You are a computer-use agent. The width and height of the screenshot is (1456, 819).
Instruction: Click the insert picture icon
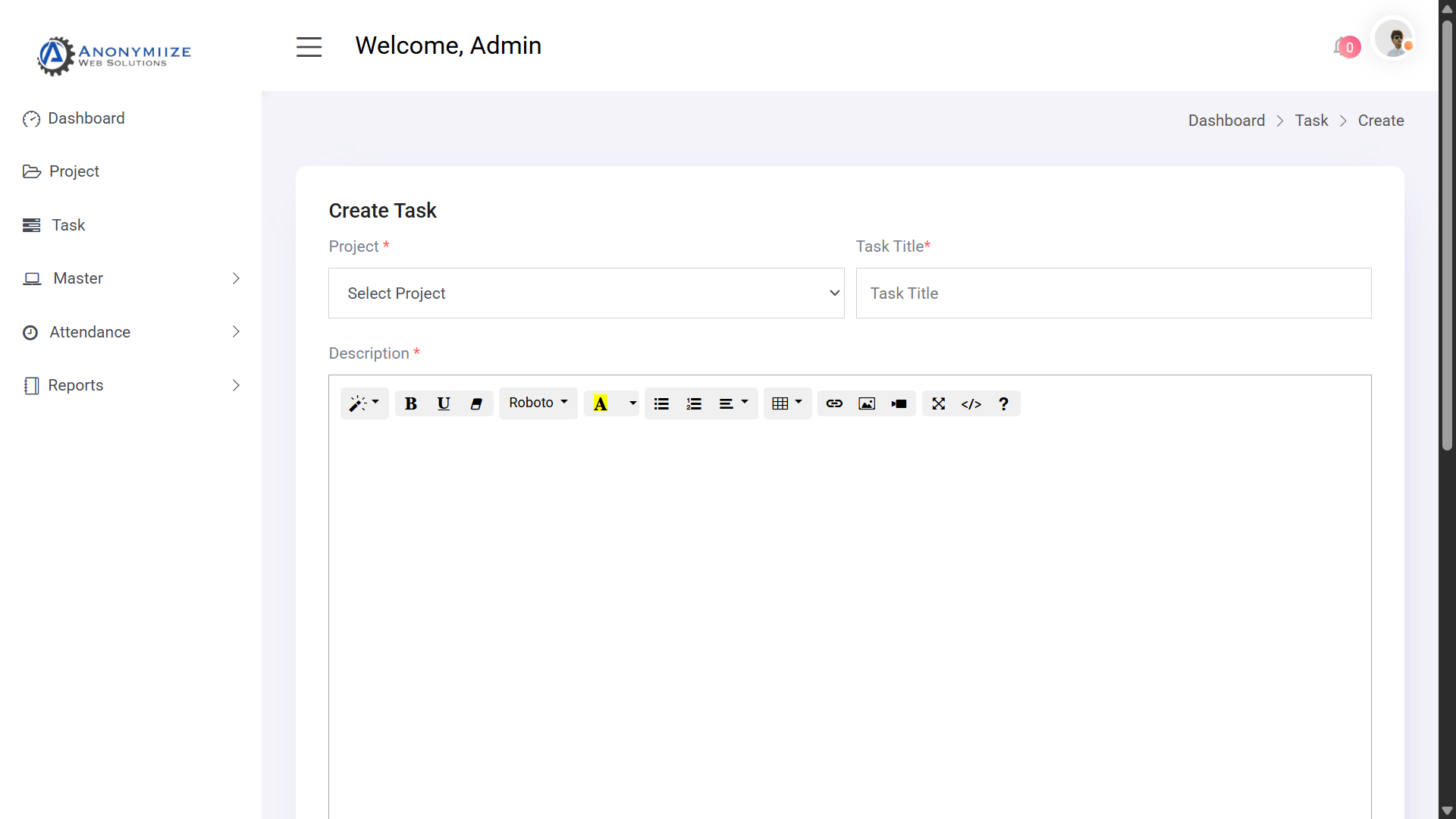tap(867, 403)
